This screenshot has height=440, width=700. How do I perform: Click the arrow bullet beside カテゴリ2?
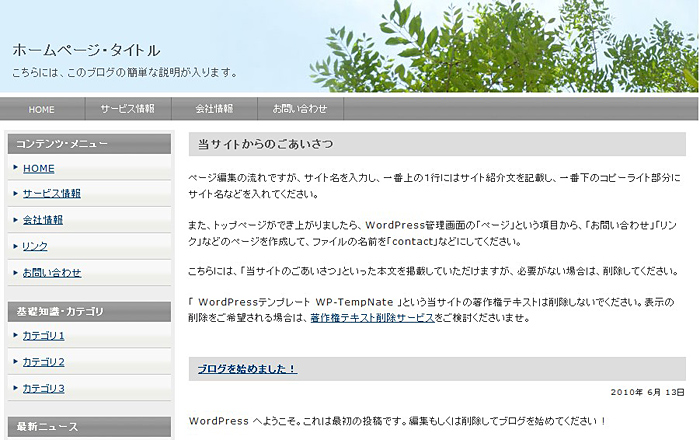coord(16,361)
